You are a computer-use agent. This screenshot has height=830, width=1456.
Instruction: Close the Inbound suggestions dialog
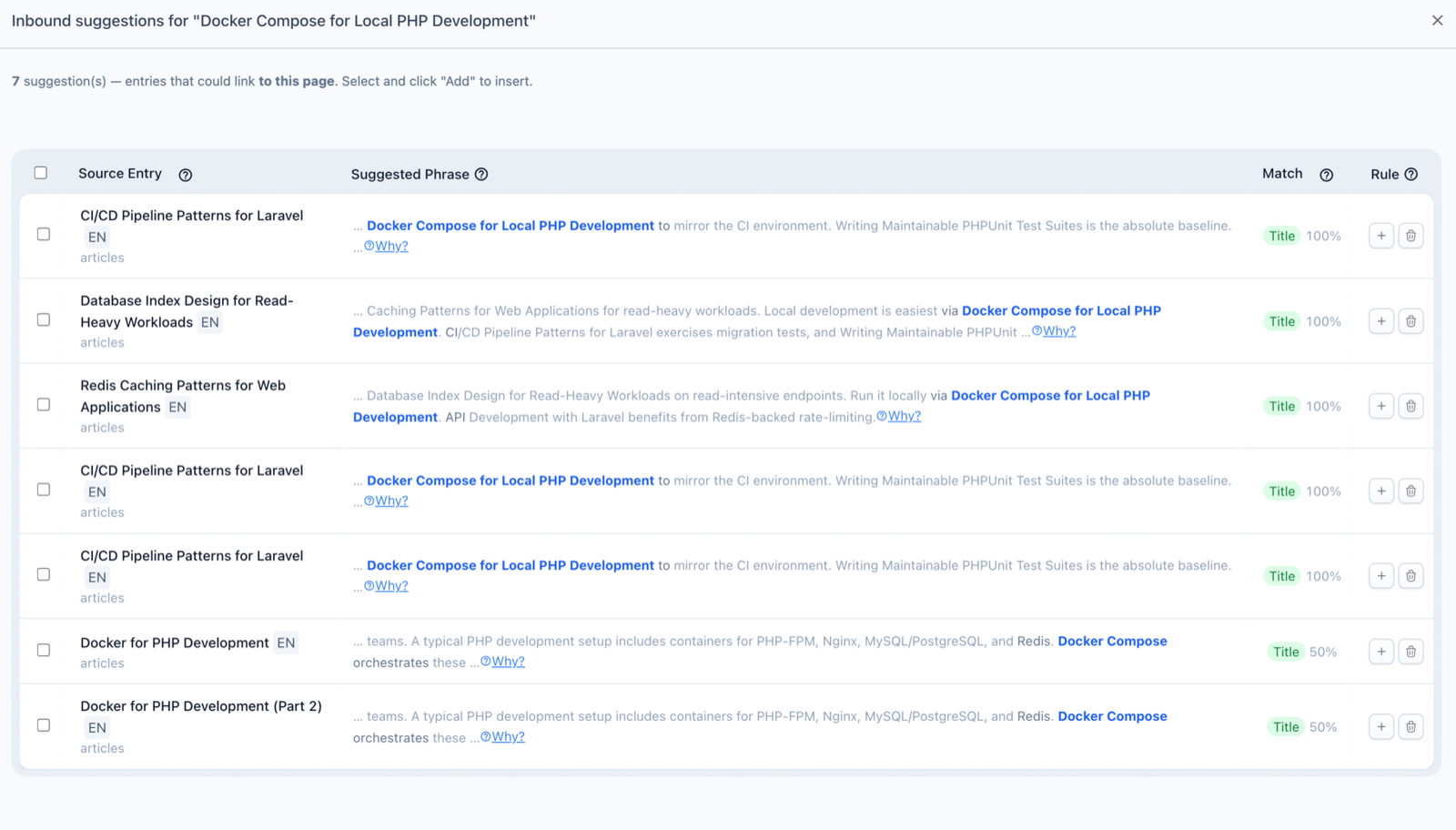click(x=1437, y=20)
